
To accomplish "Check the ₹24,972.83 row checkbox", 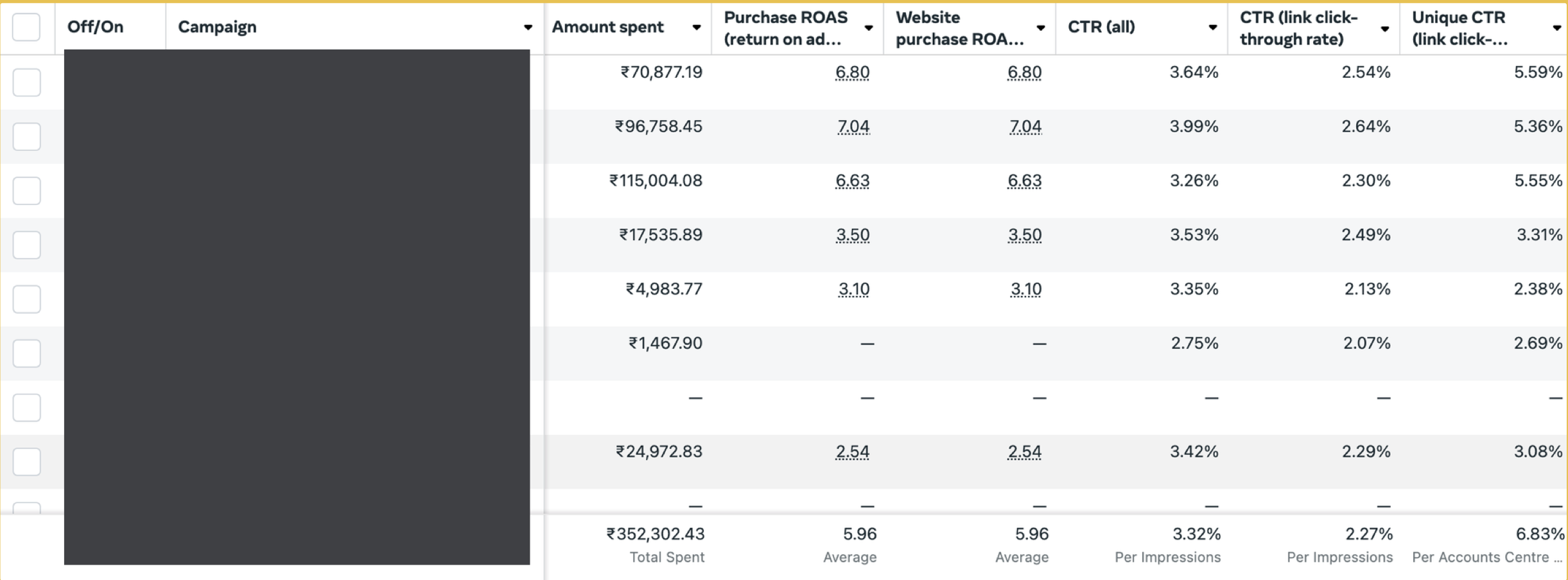I will click(26, 461).
